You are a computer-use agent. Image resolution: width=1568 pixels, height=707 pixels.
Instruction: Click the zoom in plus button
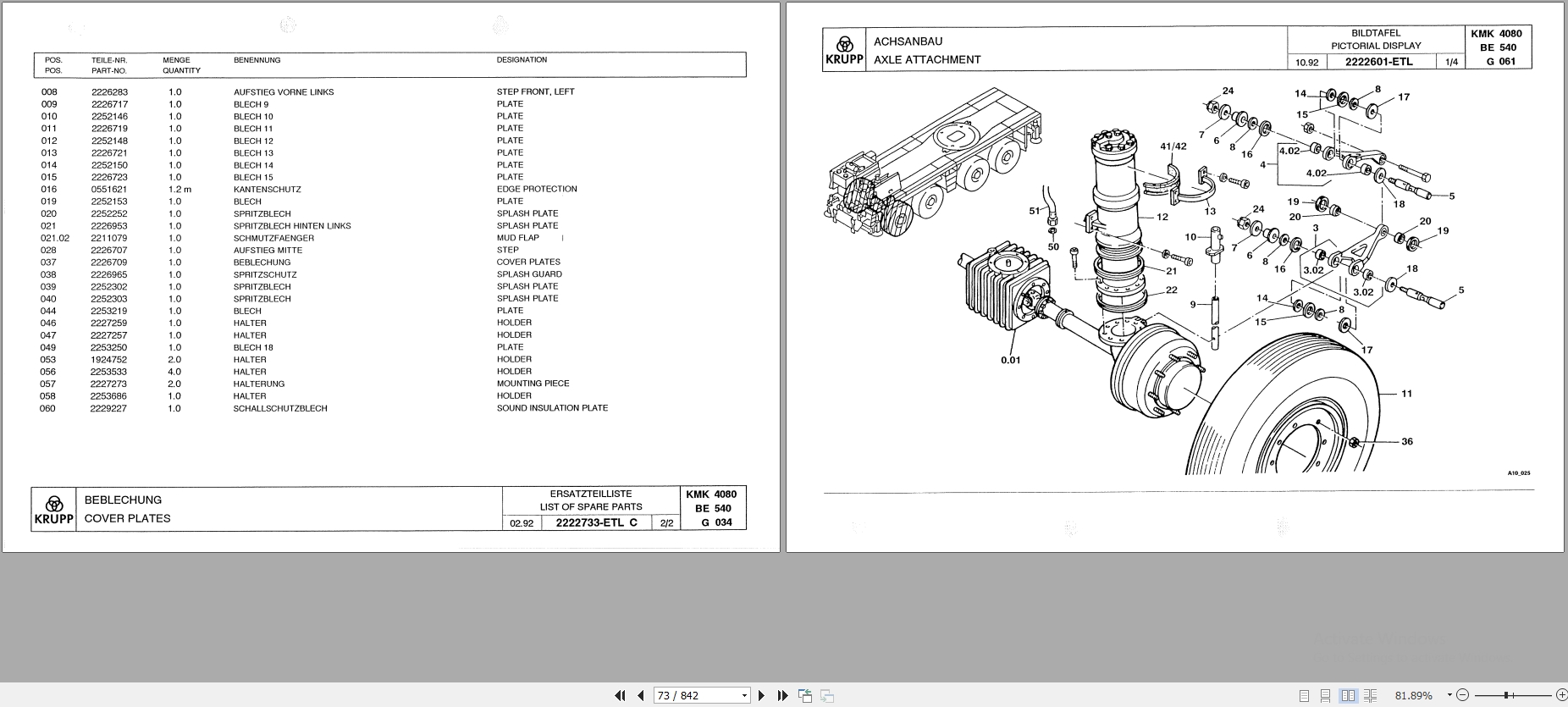pyautogui.click(x=1561, y=695)
